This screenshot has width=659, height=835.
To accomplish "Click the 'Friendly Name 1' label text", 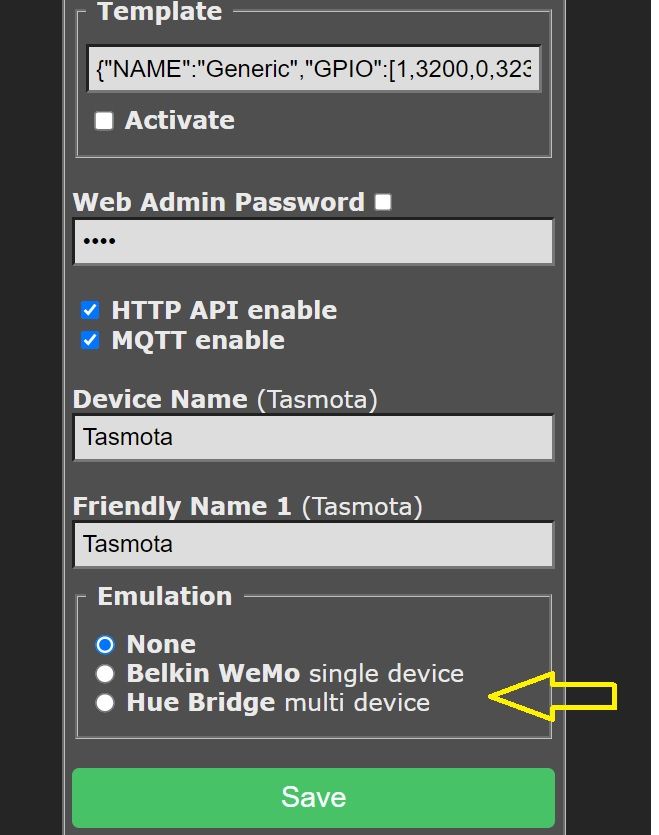I will pos(182,506).
